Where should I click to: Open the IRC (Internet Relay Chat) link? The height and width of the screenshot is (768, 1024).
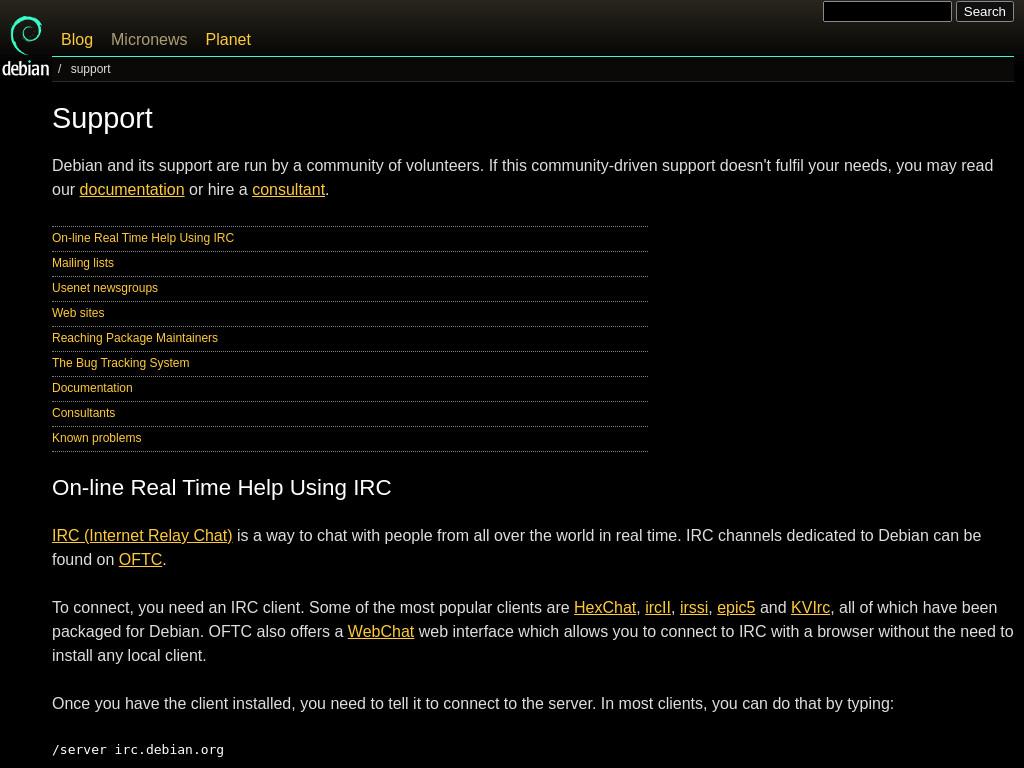click(142, 536)
